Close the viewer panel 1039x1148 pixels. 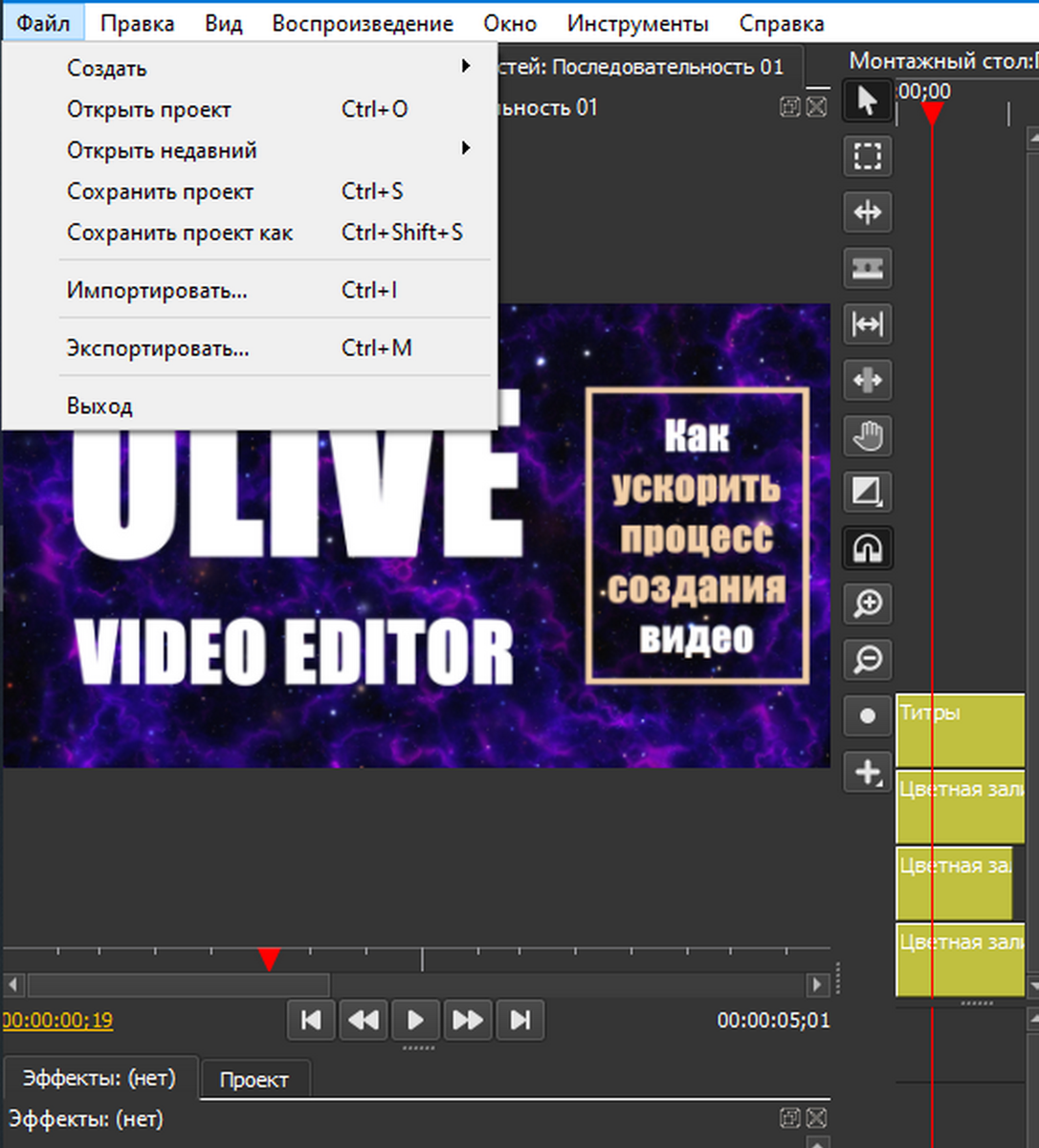[x=816, y=106]
